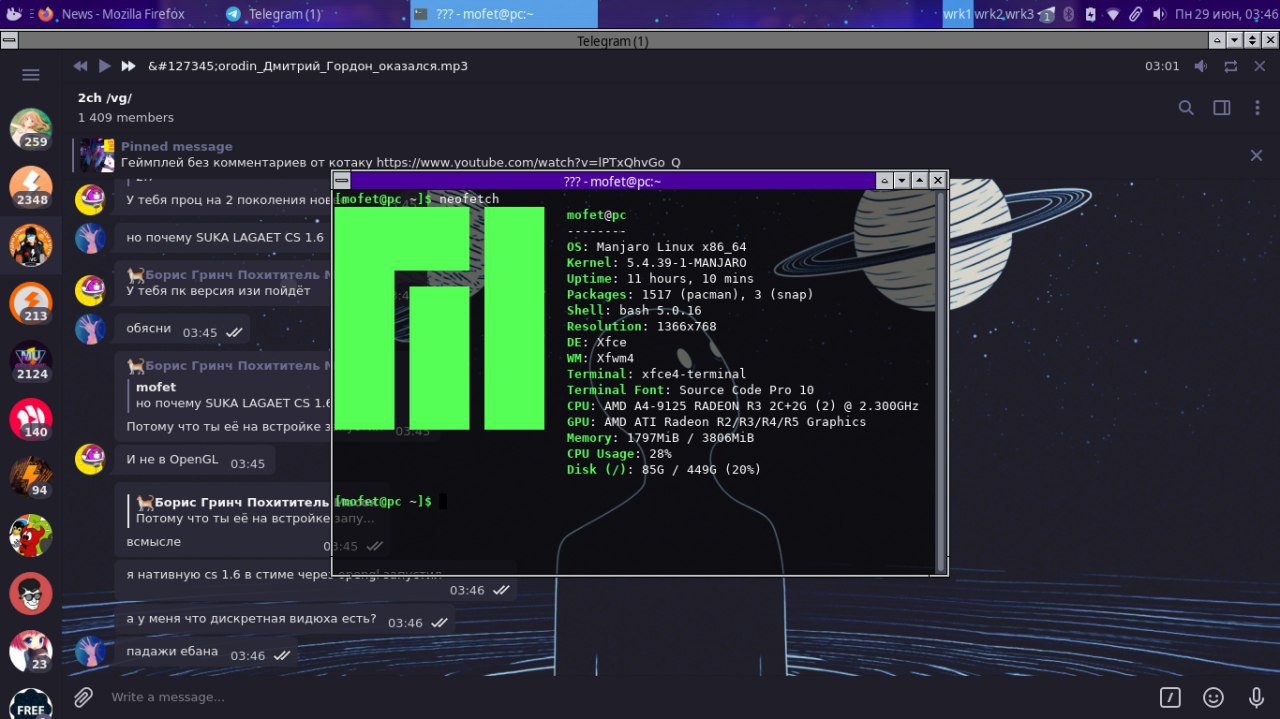Switch to workspace wrk1
Screen dimensions: 1280x719
(x=957, y=14)
